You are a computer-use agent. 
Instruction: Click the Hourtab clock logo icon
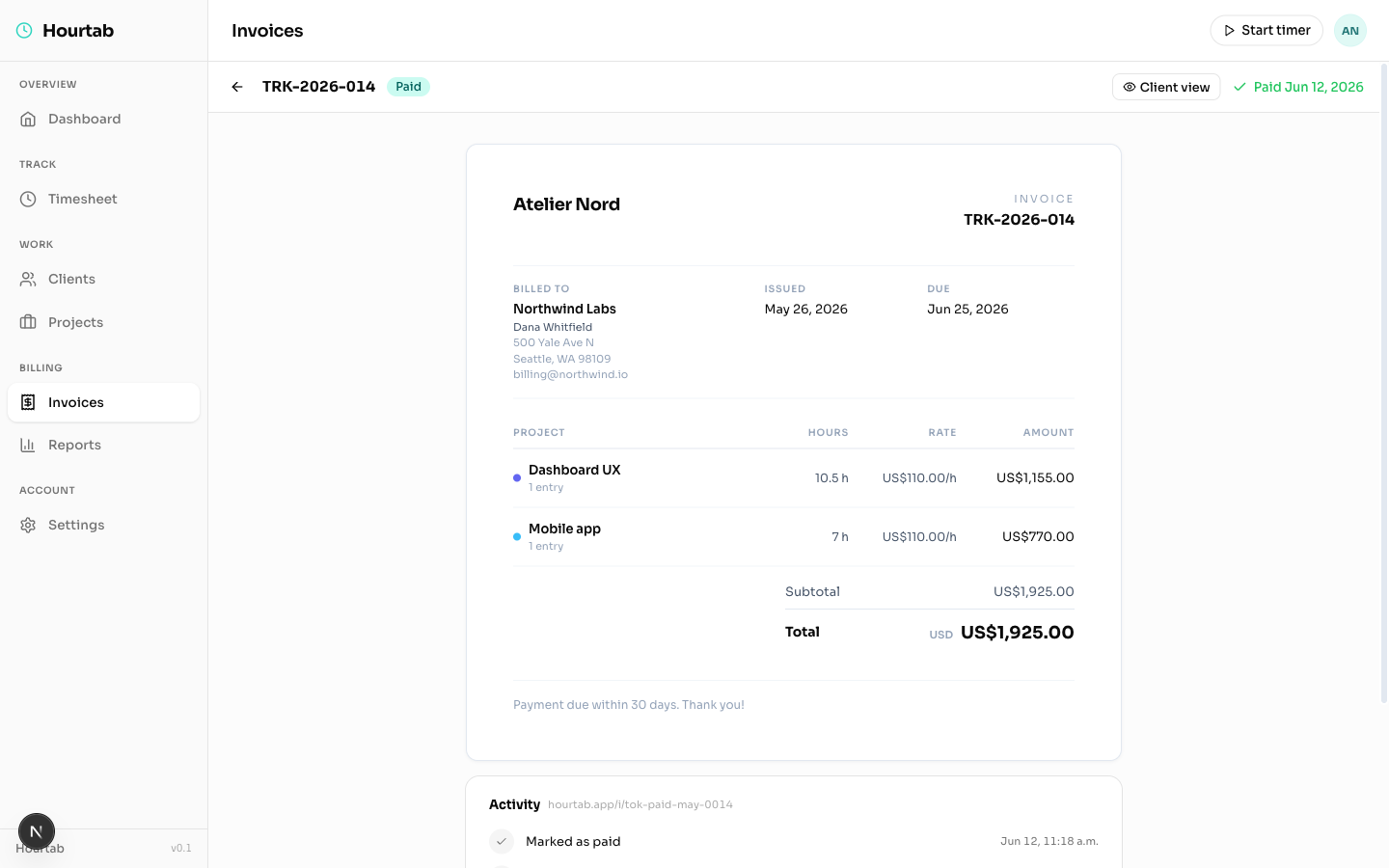coord(24,31)
